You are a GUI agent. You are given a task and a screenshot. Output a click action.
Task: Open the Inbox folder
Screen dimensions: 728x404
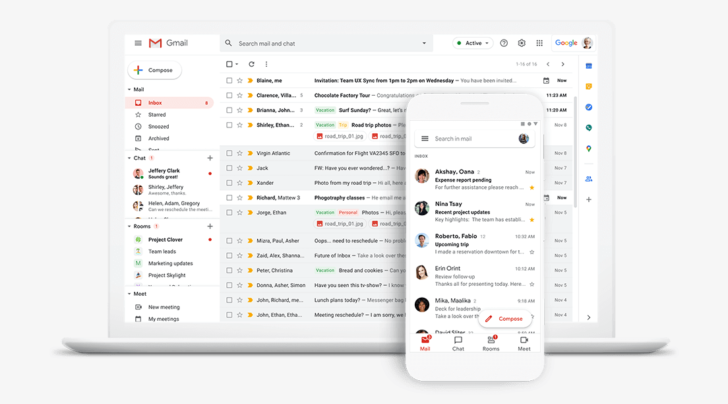(x=169, y=103)
